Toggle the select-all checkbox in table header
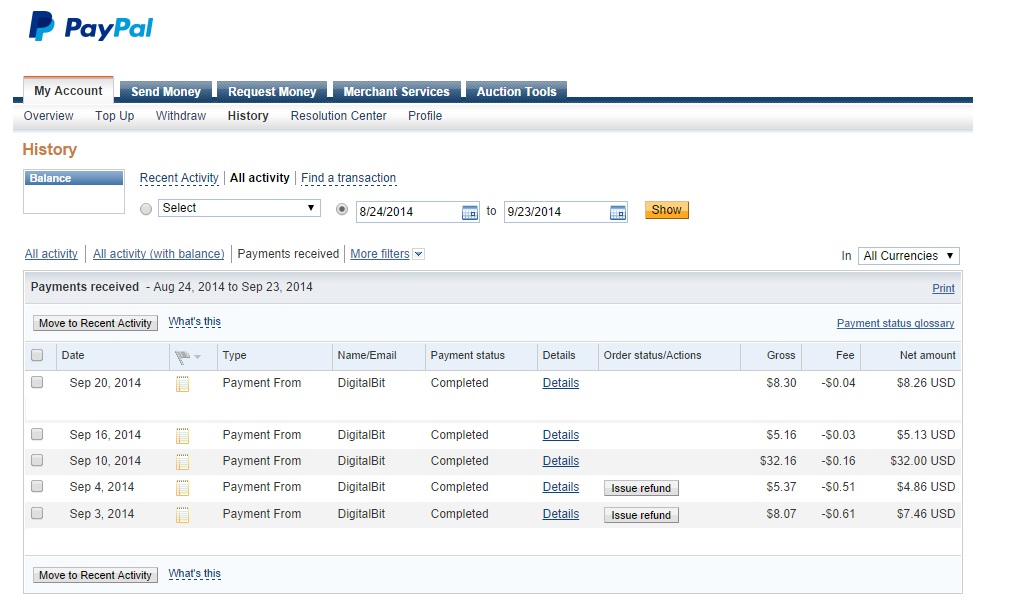Viewport: 1023px width, 610px height. [x=37, y=355]
